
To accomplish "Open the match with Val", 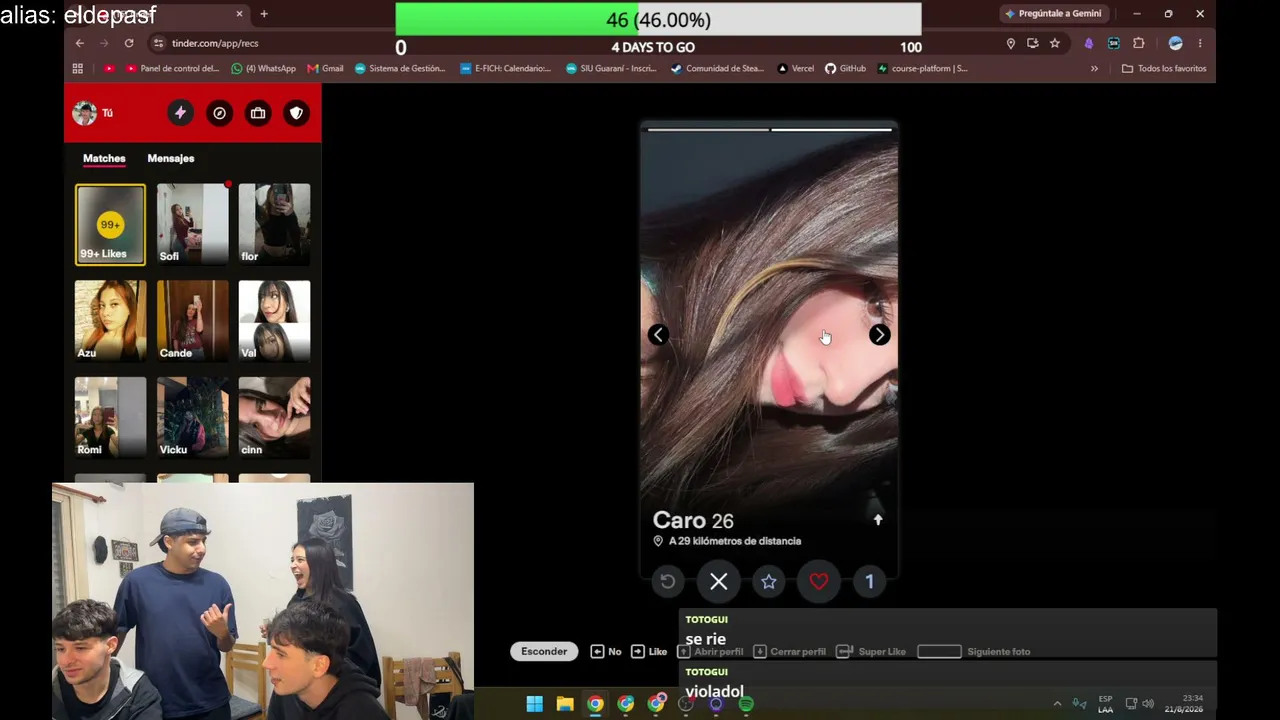I will click(274, 321).
